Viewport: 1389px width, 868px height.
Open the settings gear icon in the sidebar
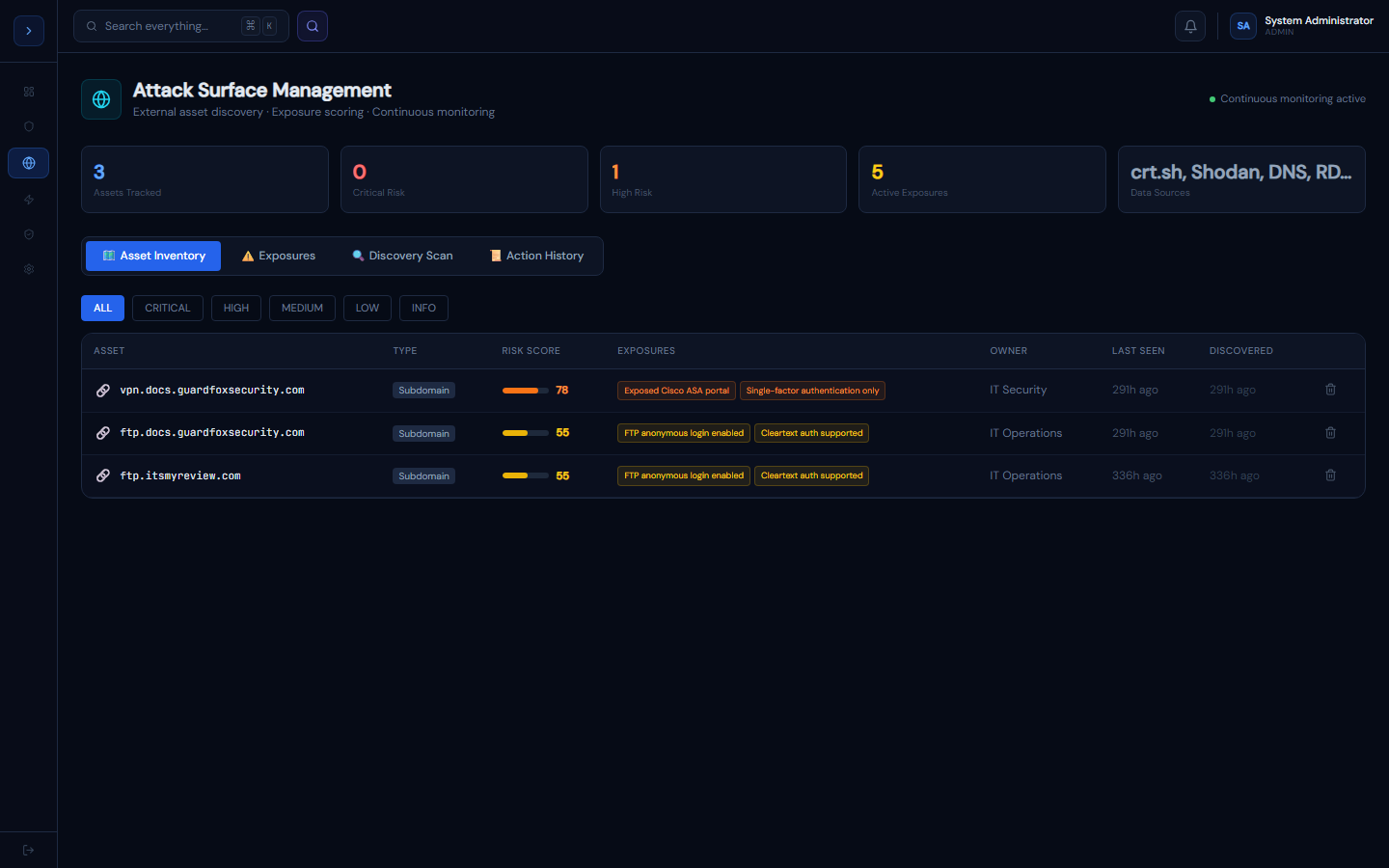(x=29, y=269)
